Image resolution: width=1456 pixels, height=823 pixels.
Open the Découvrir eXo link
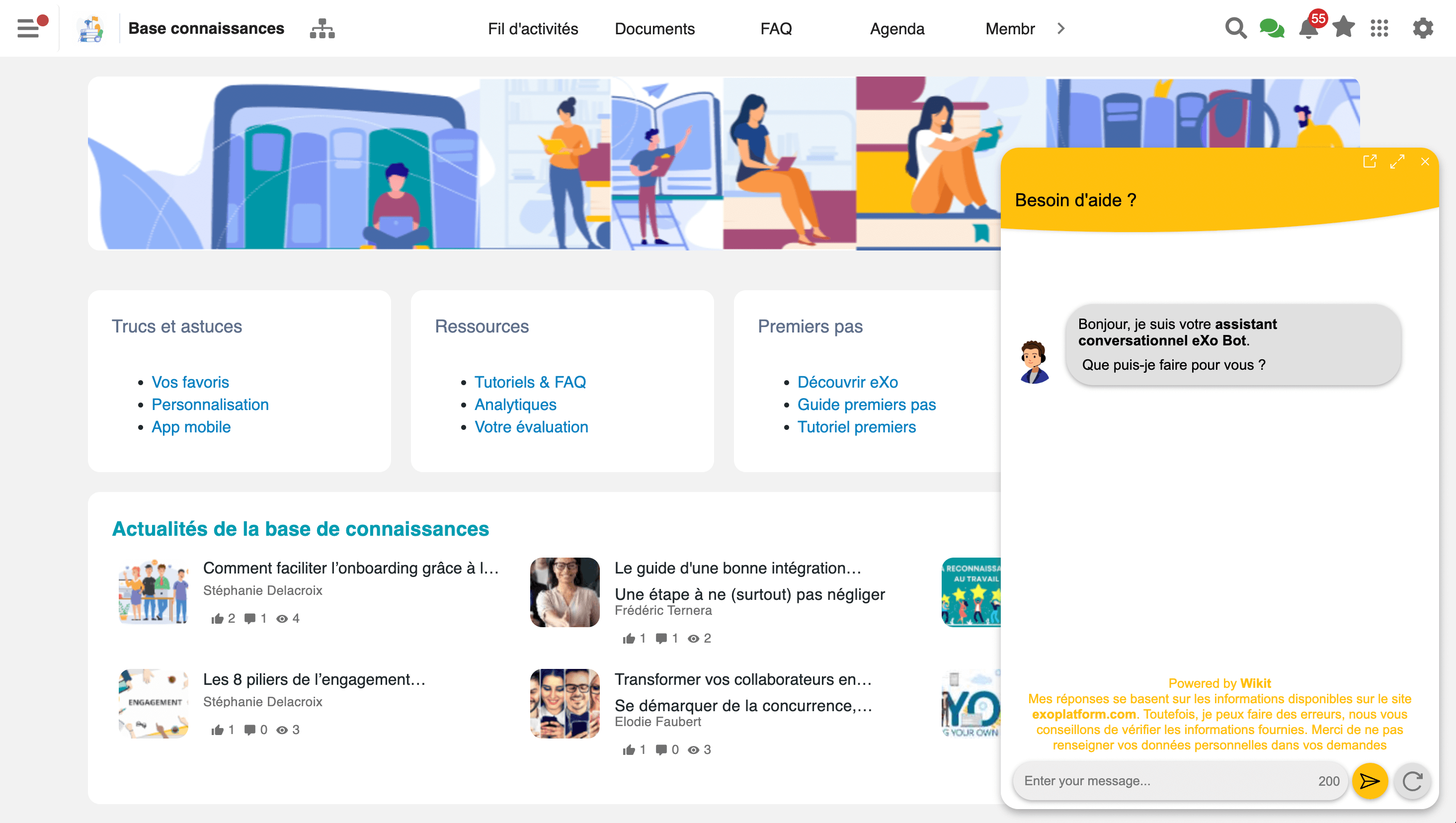(847, 382)
